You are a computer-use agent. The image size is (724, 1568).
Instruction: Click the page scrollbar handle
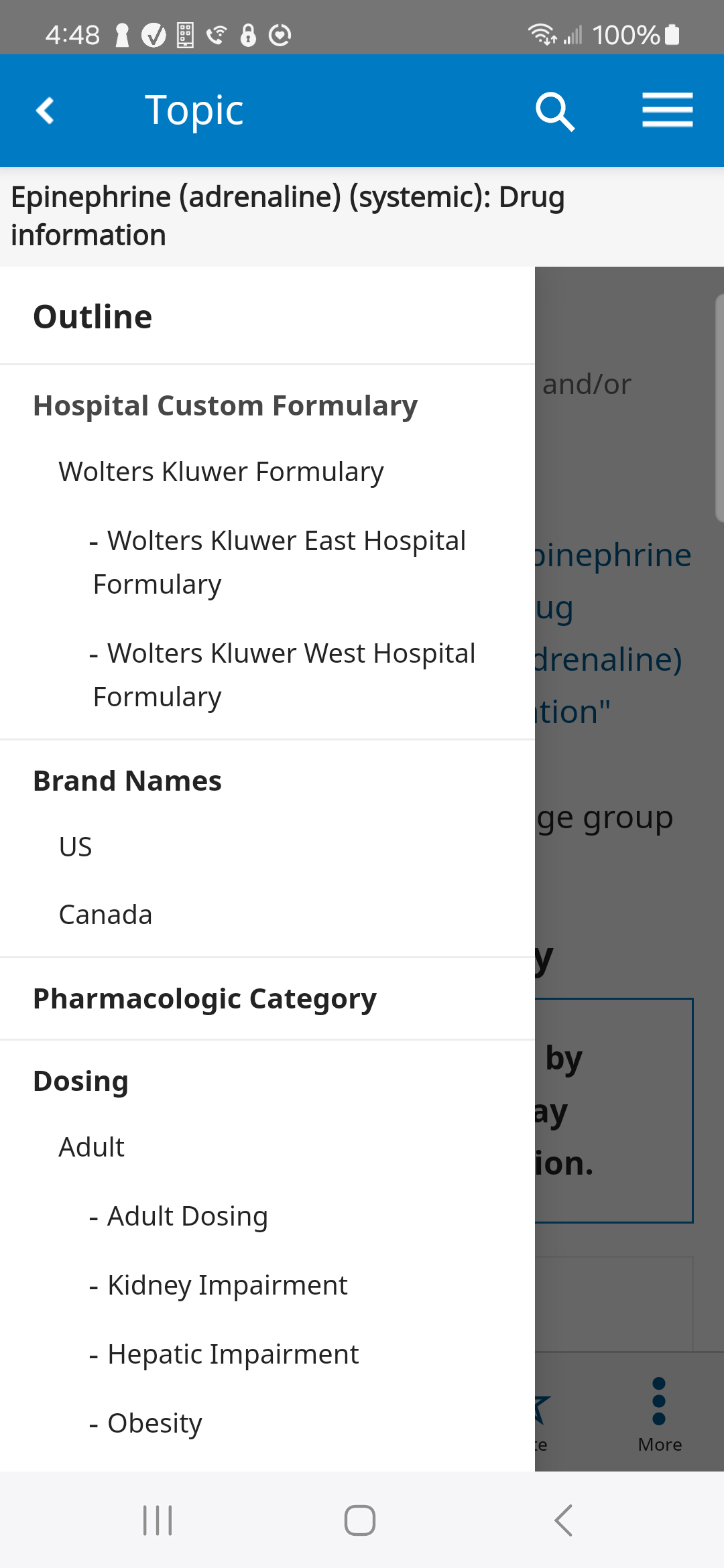[x=719, y=407]
